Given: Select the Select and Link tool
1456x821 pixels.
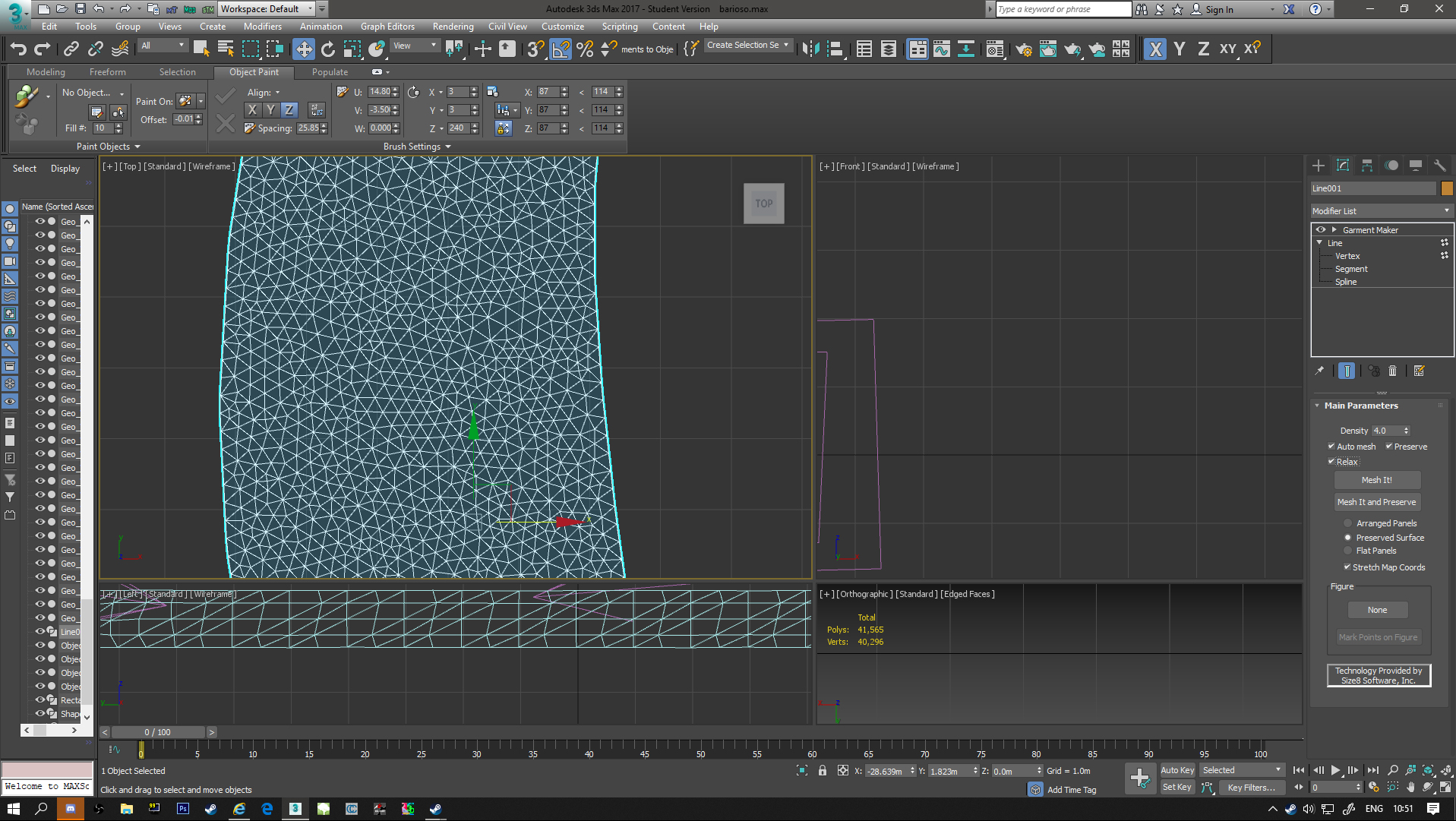Looking at the screenshot, I should pyautogui.click(x=71, y=49).
